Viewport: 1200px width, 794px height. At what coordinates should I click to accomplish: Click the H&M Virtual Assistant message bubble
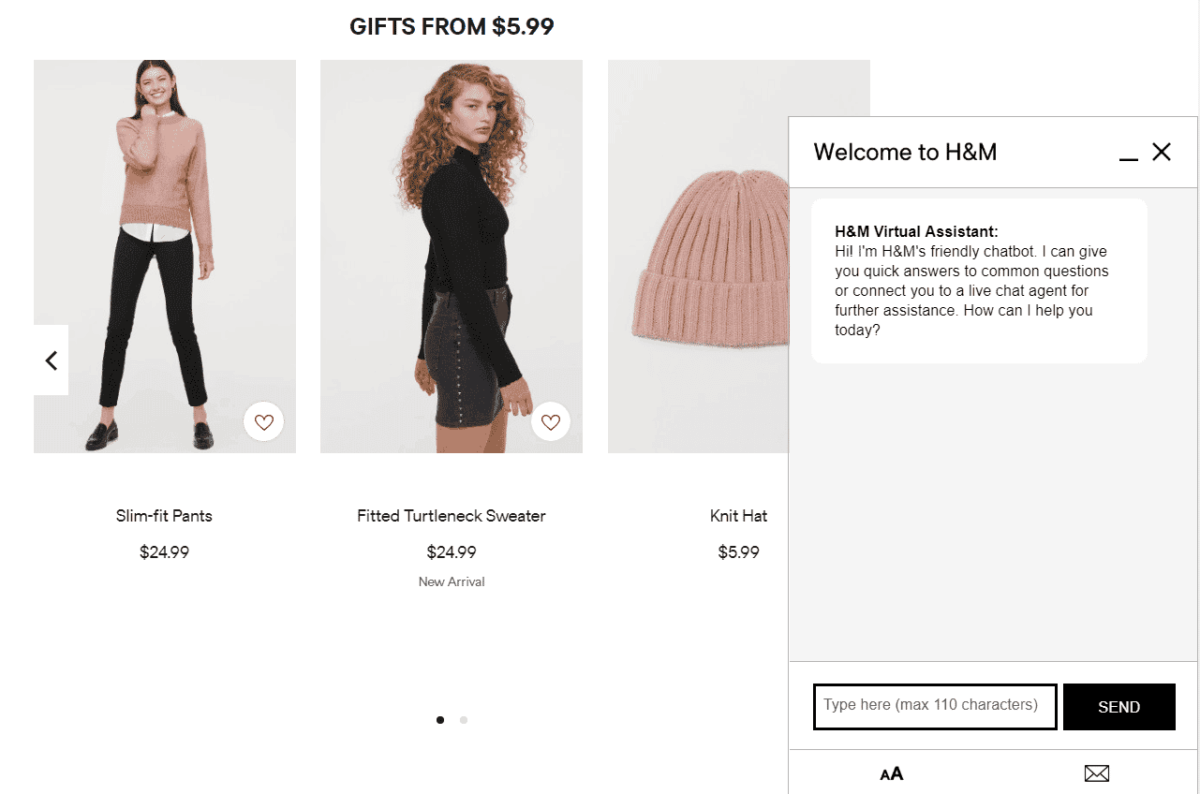[978, 281]
